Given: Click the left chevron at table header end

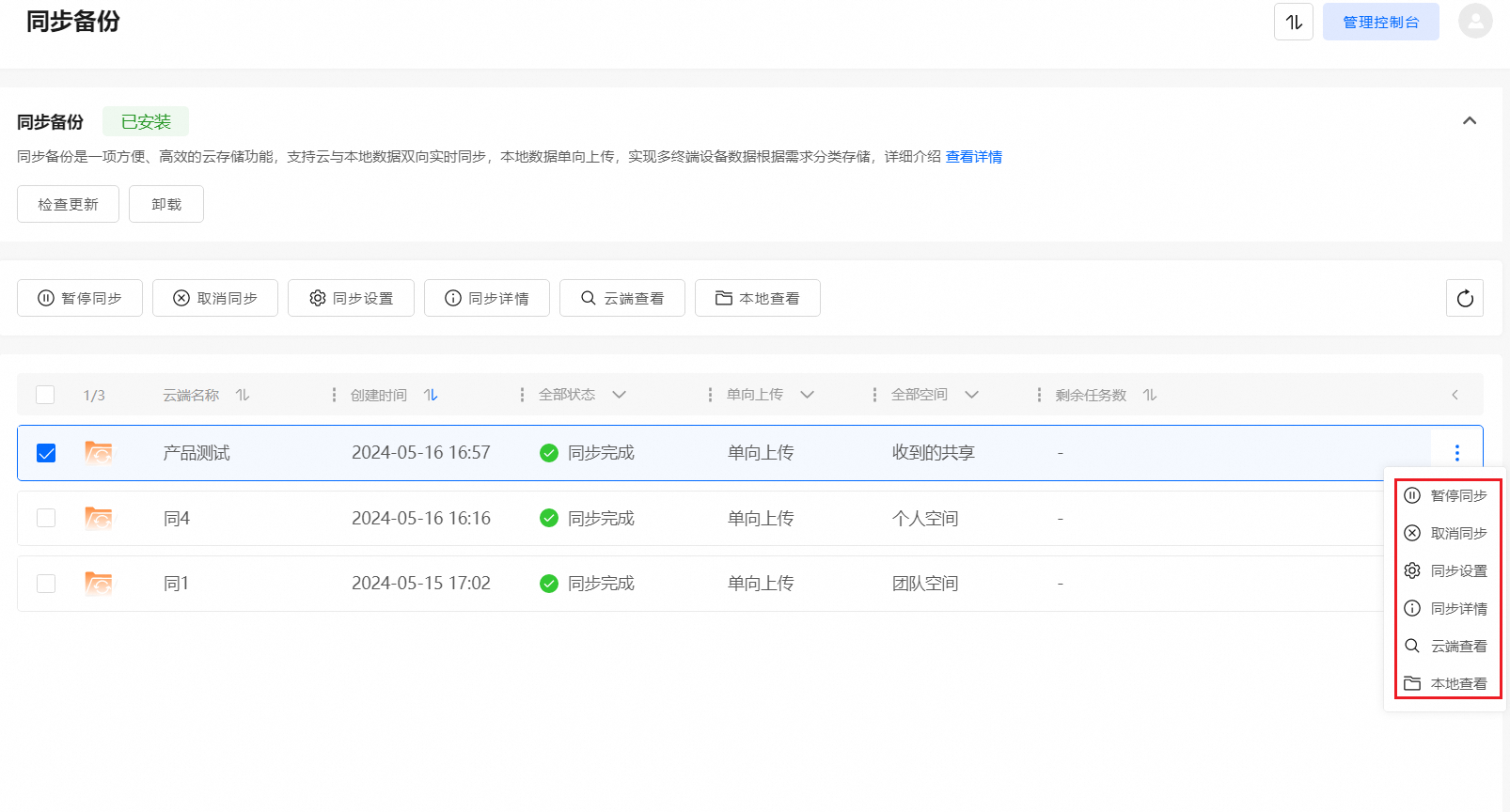Looking at the screenshot, I should pos(1455,395).
